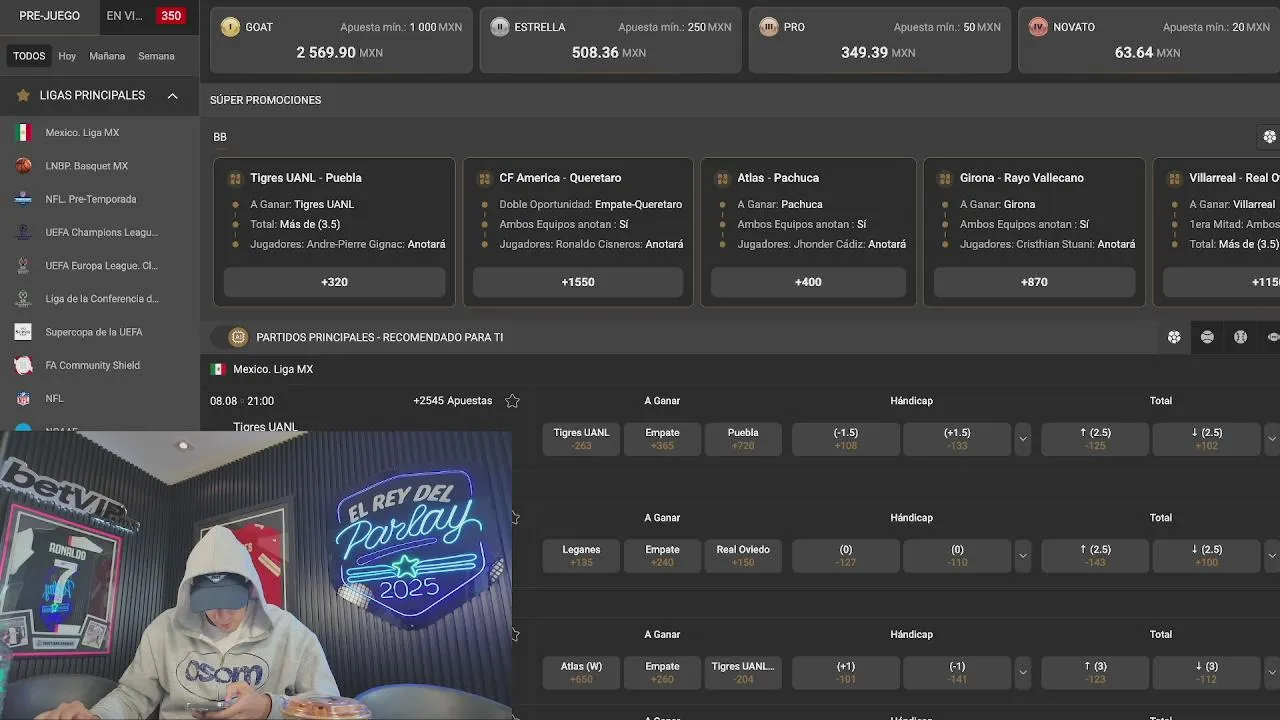The width and height of the screenshot is (1280, 720).
Task: Expand more handicap options for Leganes - Real Oviedo
Action: [1022, 556]
